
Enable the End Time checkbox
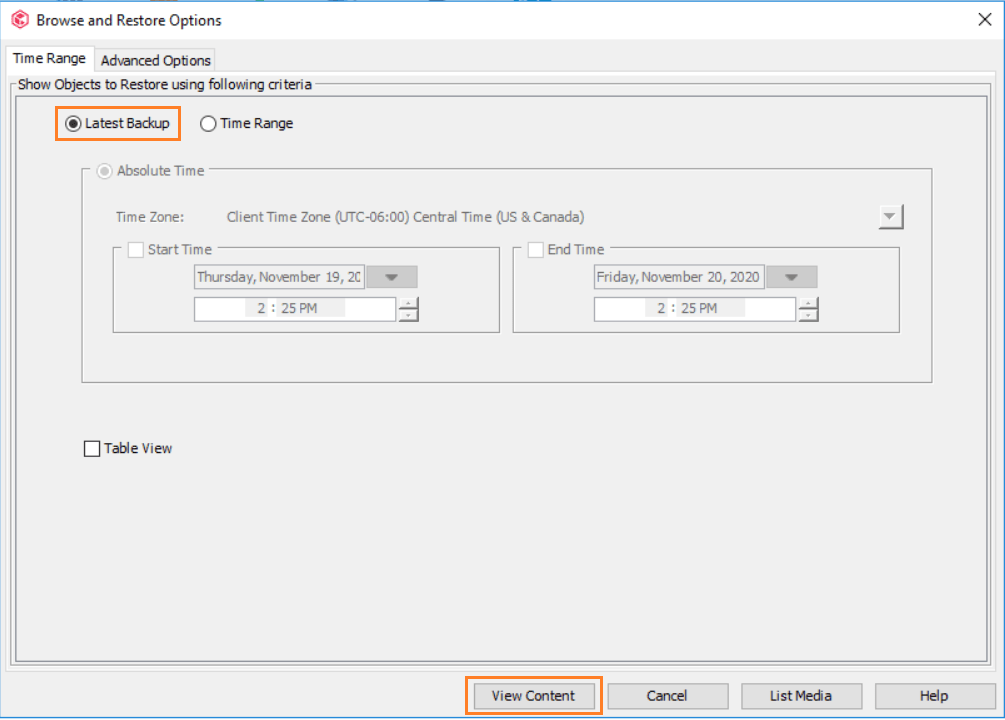tap(536, 250)
